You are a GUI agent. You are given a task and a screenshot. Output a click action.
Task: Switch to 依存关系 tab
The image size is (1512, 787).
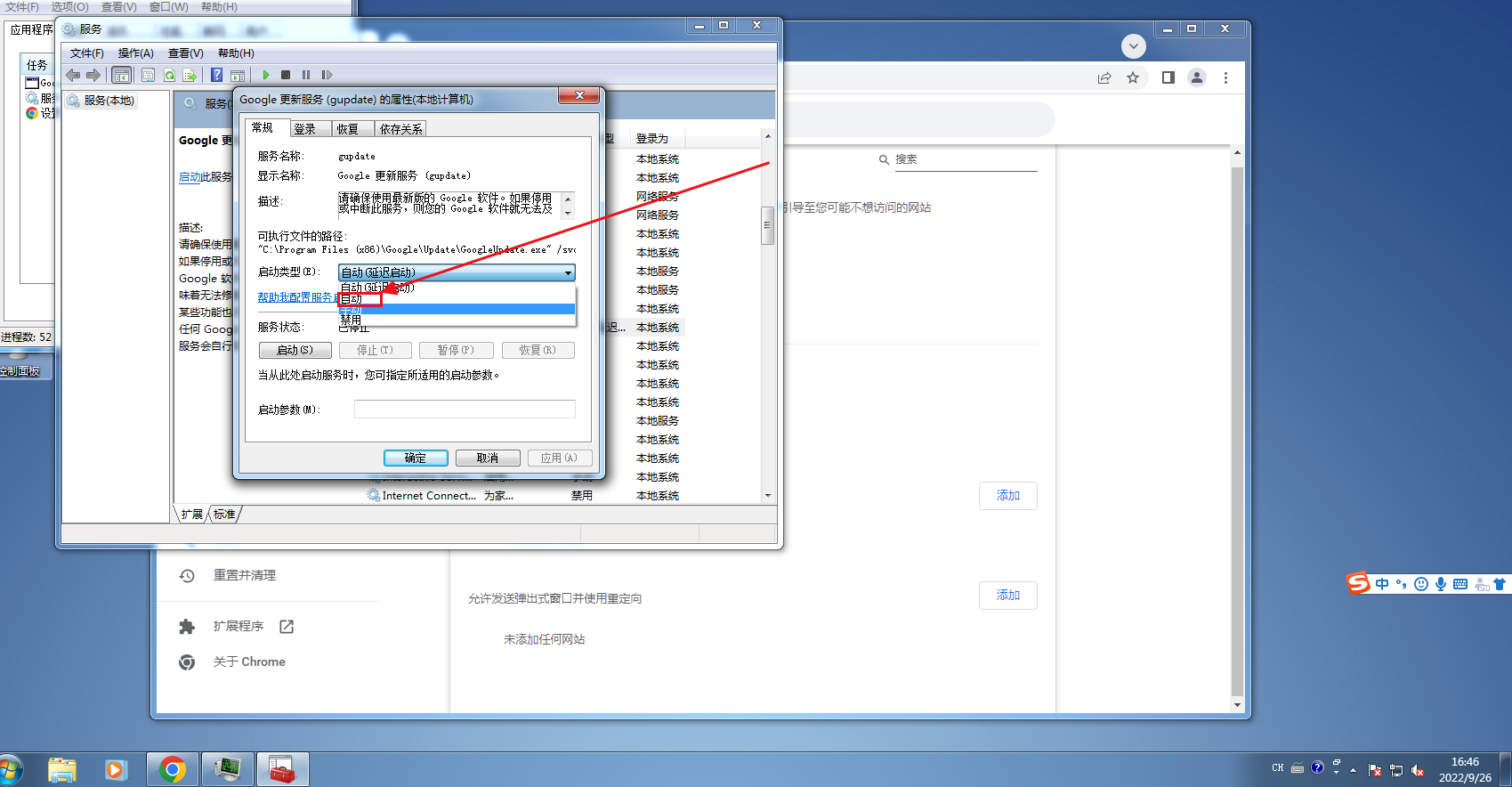401,129
